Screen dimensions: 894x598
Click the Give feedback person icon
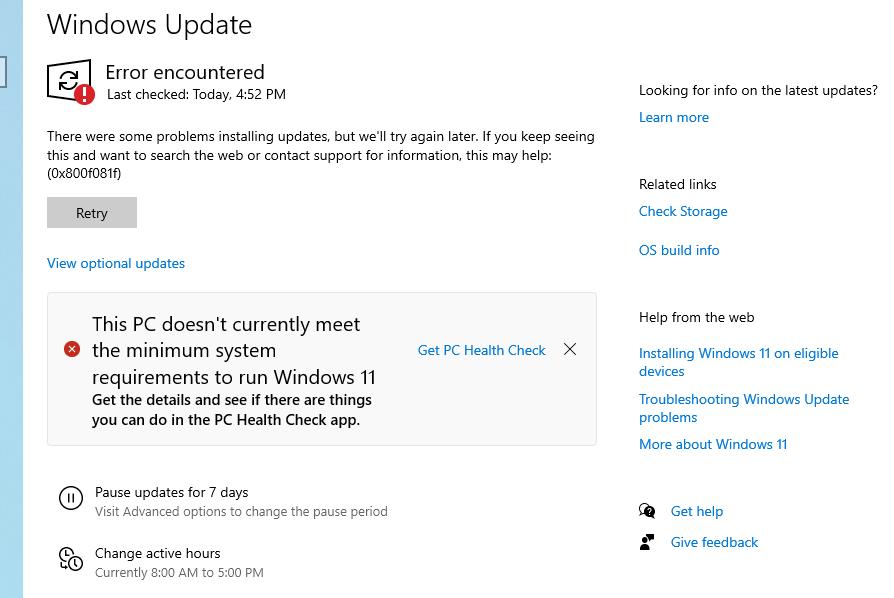(647, 542)
